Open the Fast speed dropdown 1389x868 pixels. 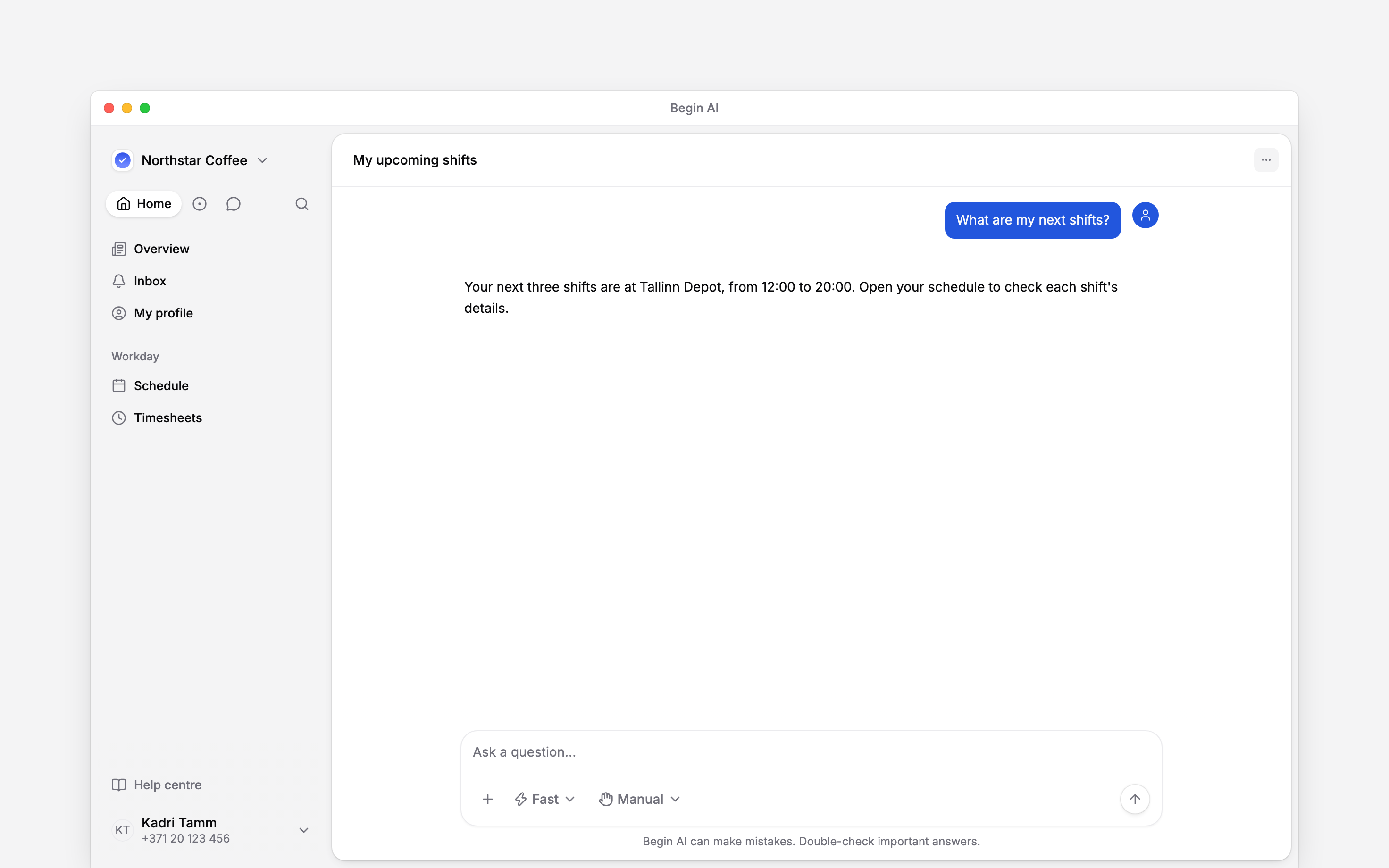(544, 799)
